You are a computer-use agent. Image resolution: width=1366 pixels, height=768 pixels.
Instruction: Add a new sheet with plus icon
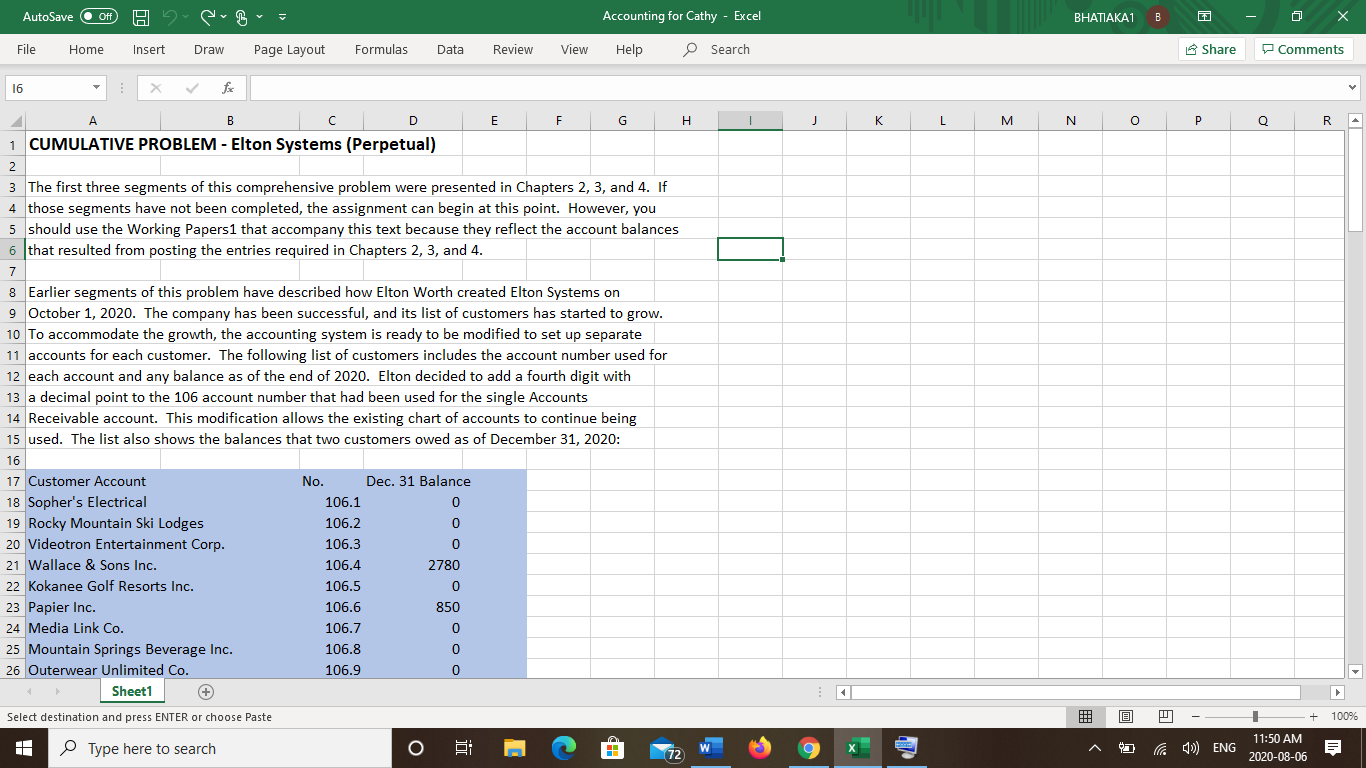pyautogui.click(x=206, y=692)
